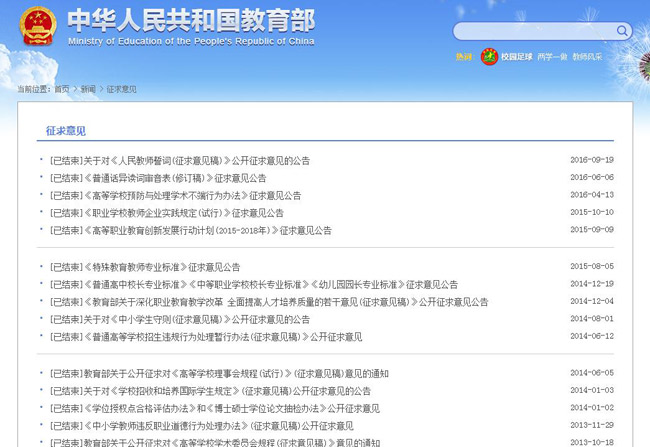This screenshot has width=650, height=447.
Task: Open the 人民教师誓词 consultation notice
Action: [x=180, y=160]
